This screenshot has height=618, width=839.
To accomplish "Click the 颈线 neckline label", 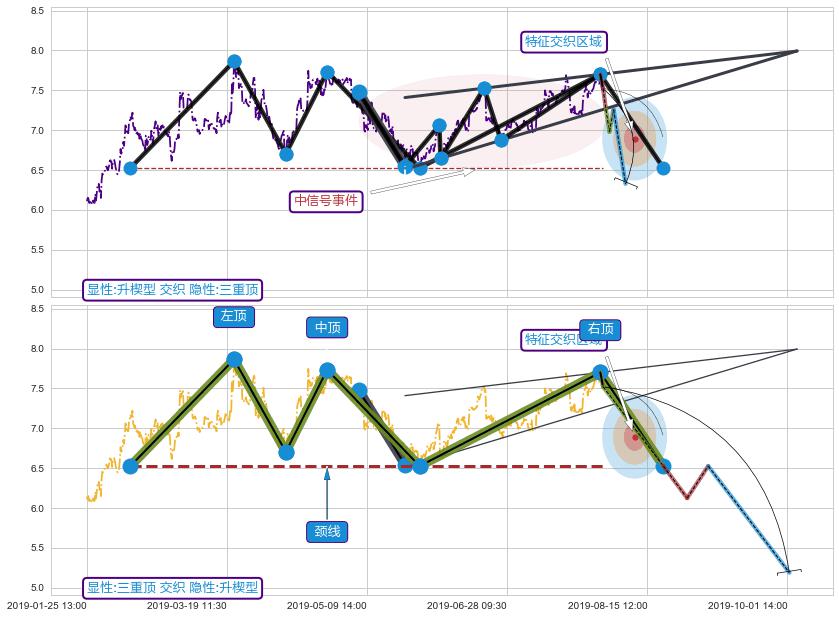I will 327,531.
